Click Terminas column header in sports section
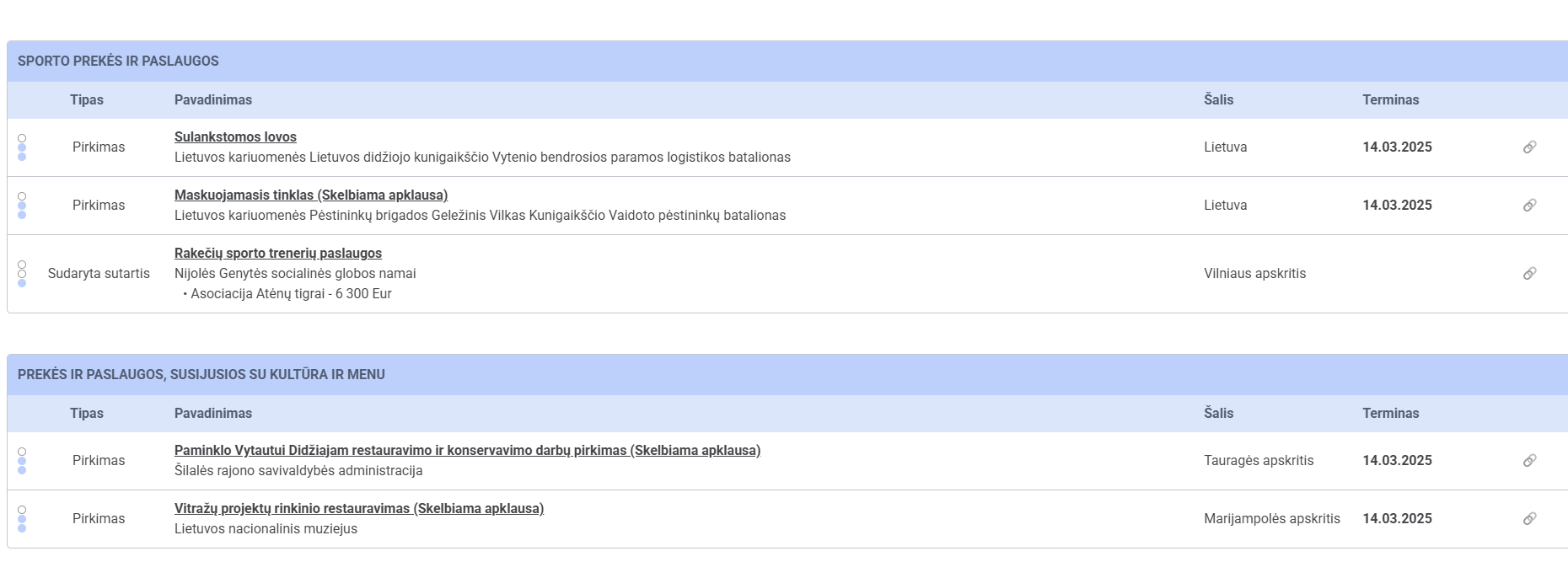The height and width of the screenshot is (578, 1568). [x=1390, y=100]
